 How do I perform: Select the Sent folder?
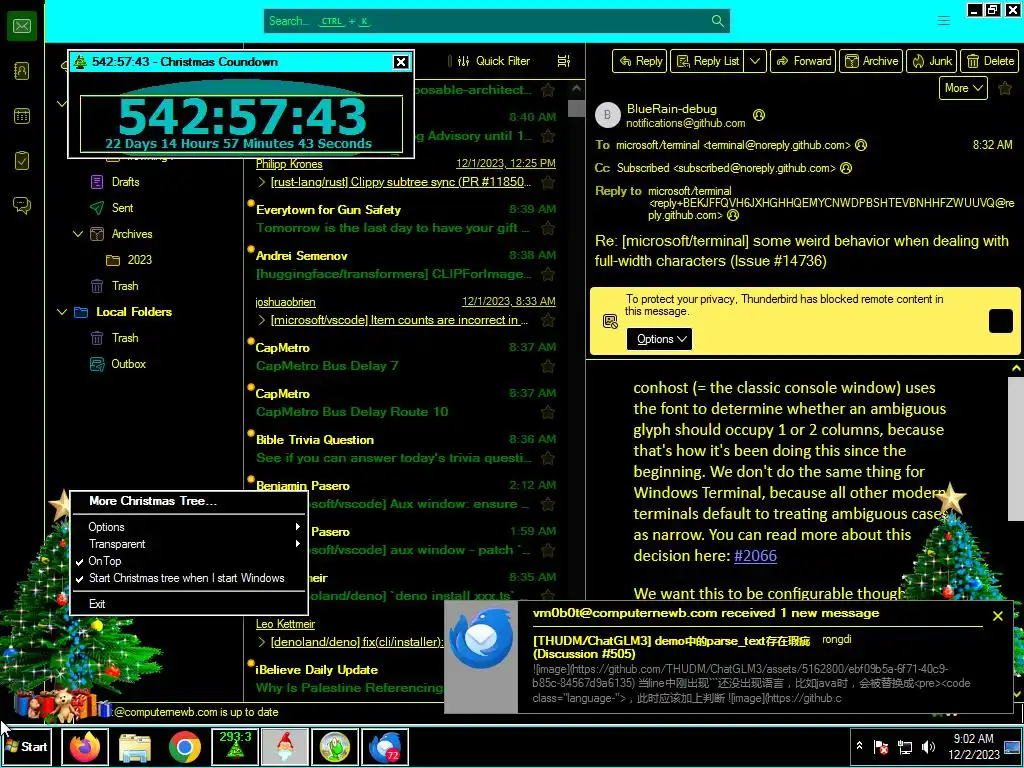122,208
